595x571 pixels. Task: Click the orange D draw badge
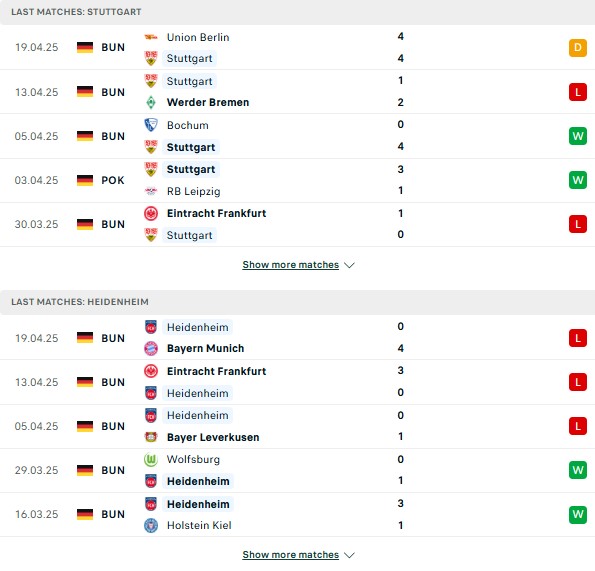click(x=578, y=48)
